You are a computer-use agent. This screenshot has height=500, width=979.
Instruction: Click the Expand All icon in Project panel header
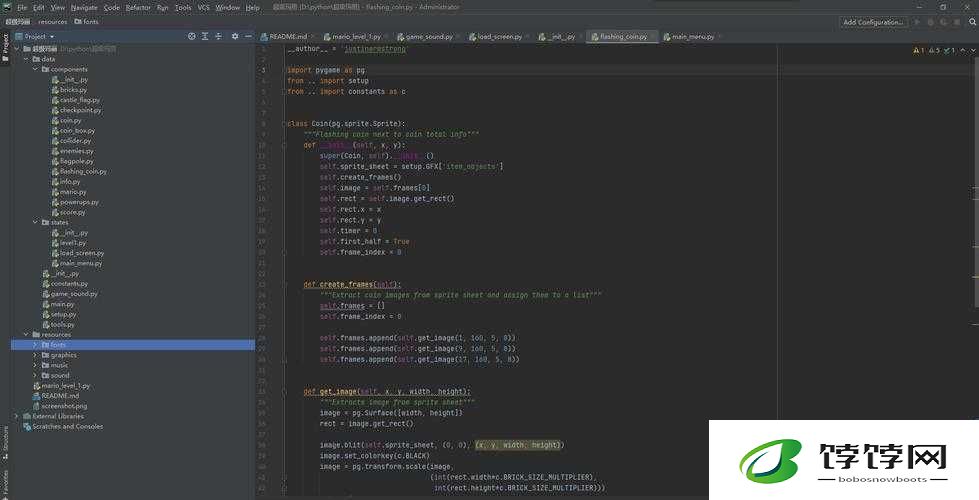205,36
